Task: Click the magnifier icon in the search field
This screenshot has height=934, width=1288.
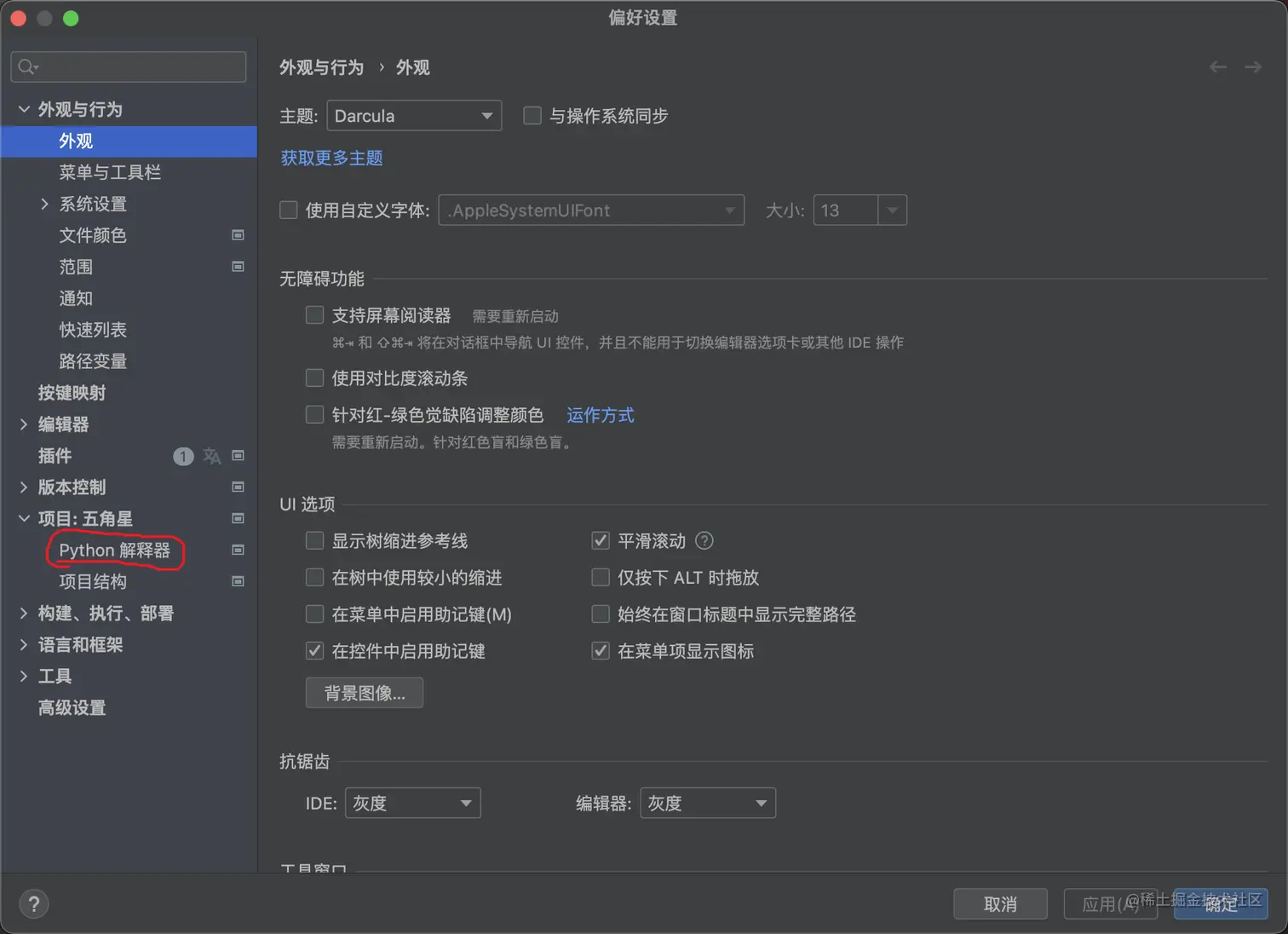Action: click(x=26, y=66)
